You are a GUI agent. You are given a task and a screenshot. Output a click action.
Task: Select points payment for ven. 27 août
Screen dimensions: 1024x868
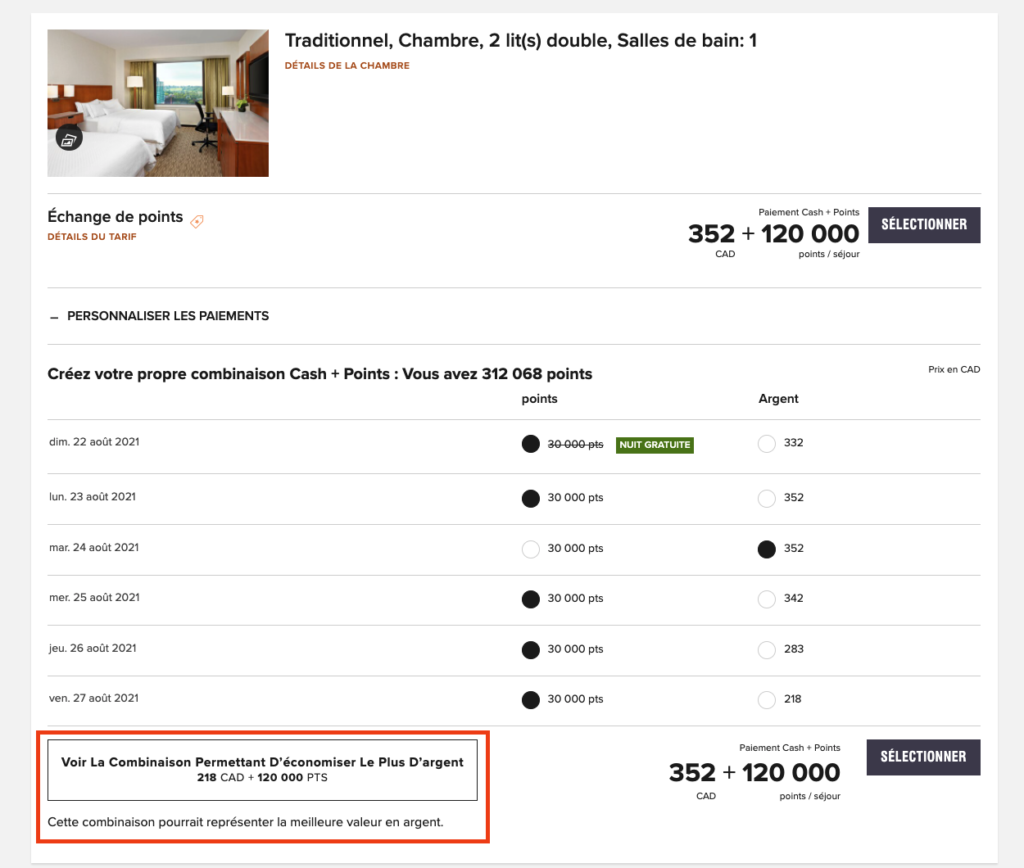[531, 700]
